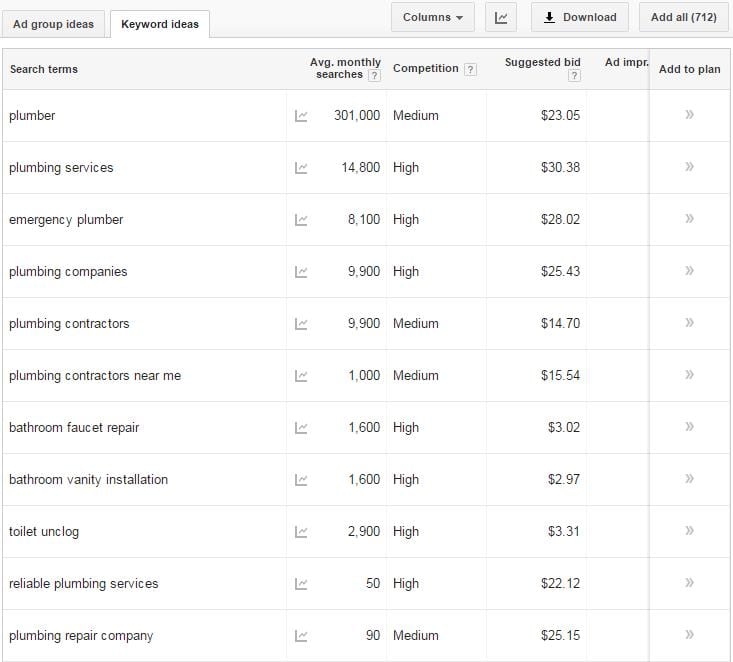This screenshot has width=733, height=662.
Task: Sort by Ad impr. column header
Action: point(626,62)
